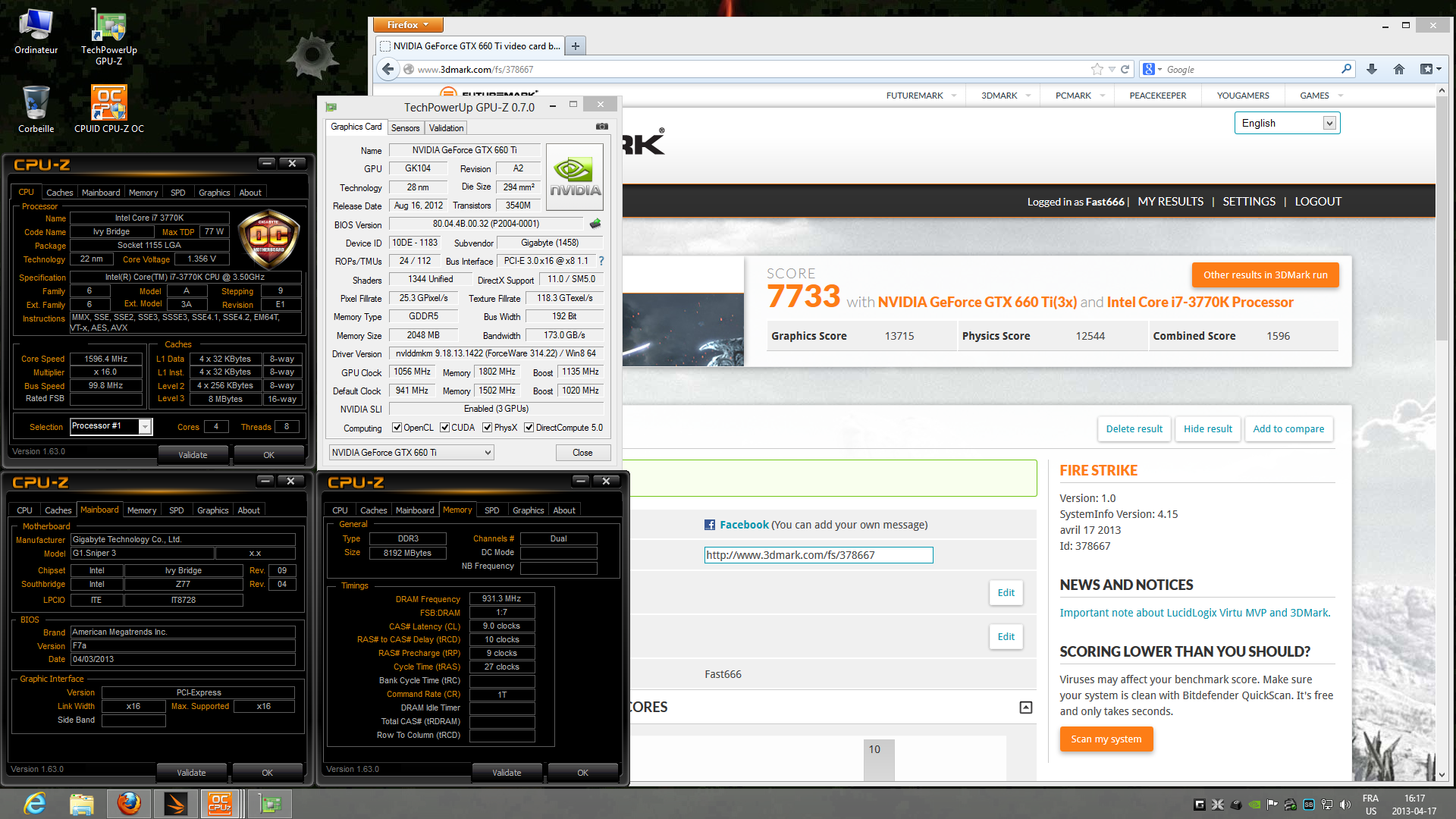Switch to GPU-Z taskbar icon
Screen dimensions: 1456x819
point(270,803)
